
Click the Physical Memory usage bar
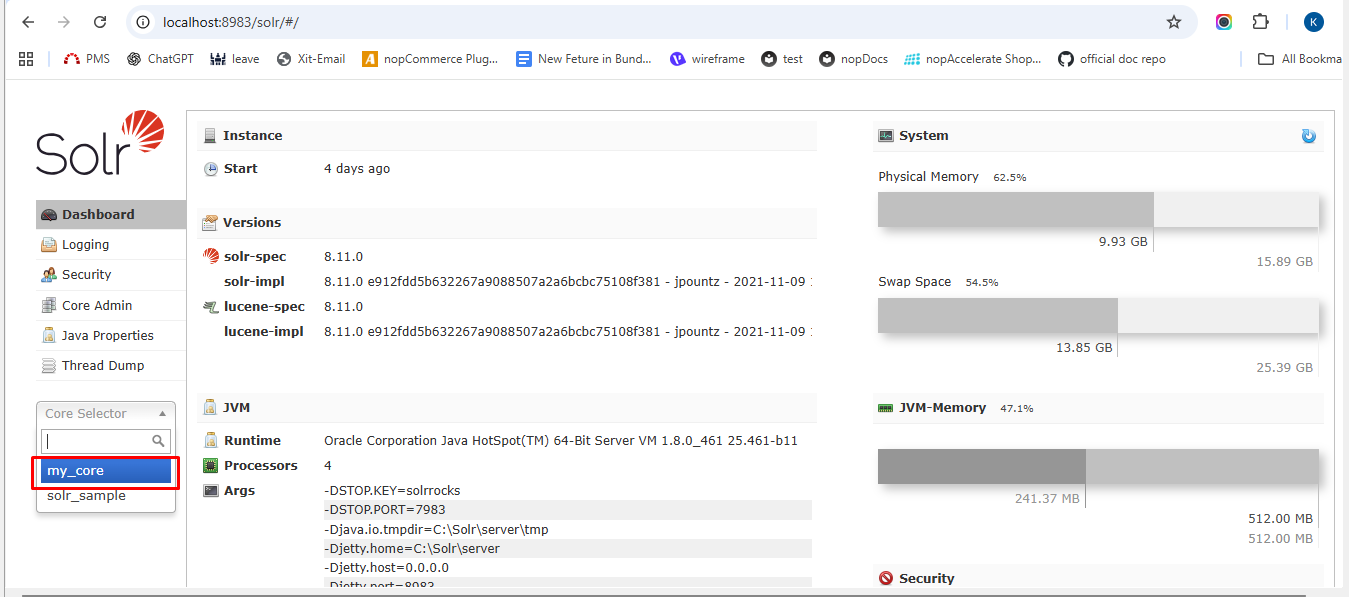(x=1097, y=210)
